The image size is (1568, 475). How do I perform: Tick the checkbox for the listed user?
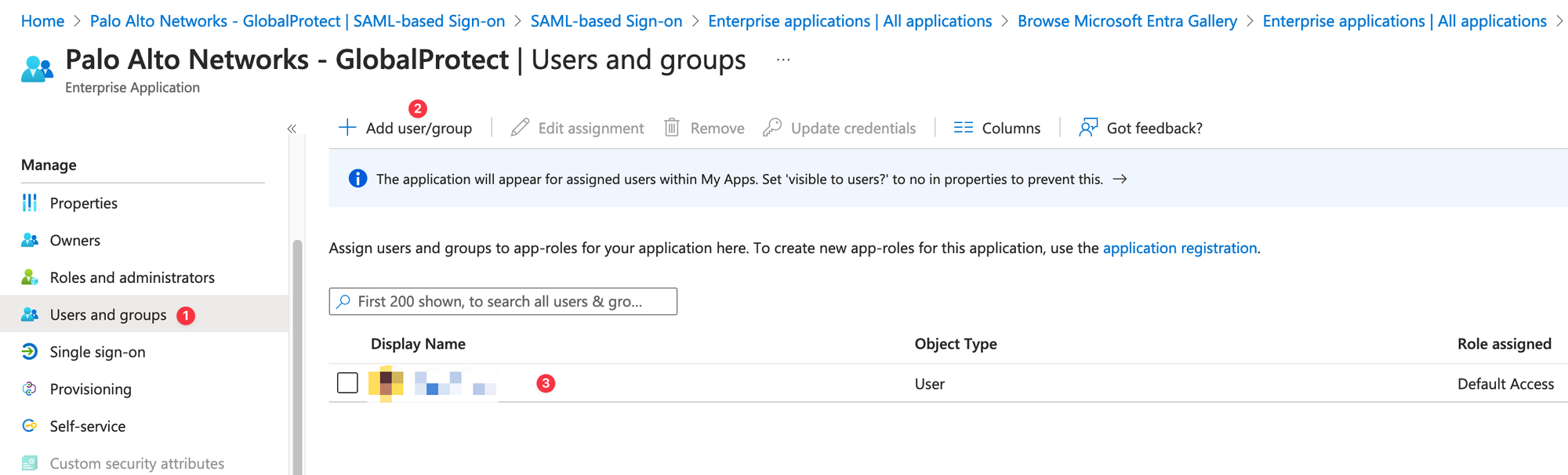[x=347, y=383]
